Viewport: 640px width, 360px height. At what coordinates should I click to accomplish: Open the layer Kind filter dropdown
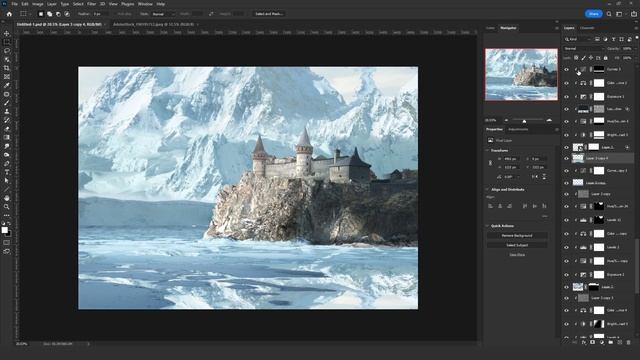click(578, 39)
